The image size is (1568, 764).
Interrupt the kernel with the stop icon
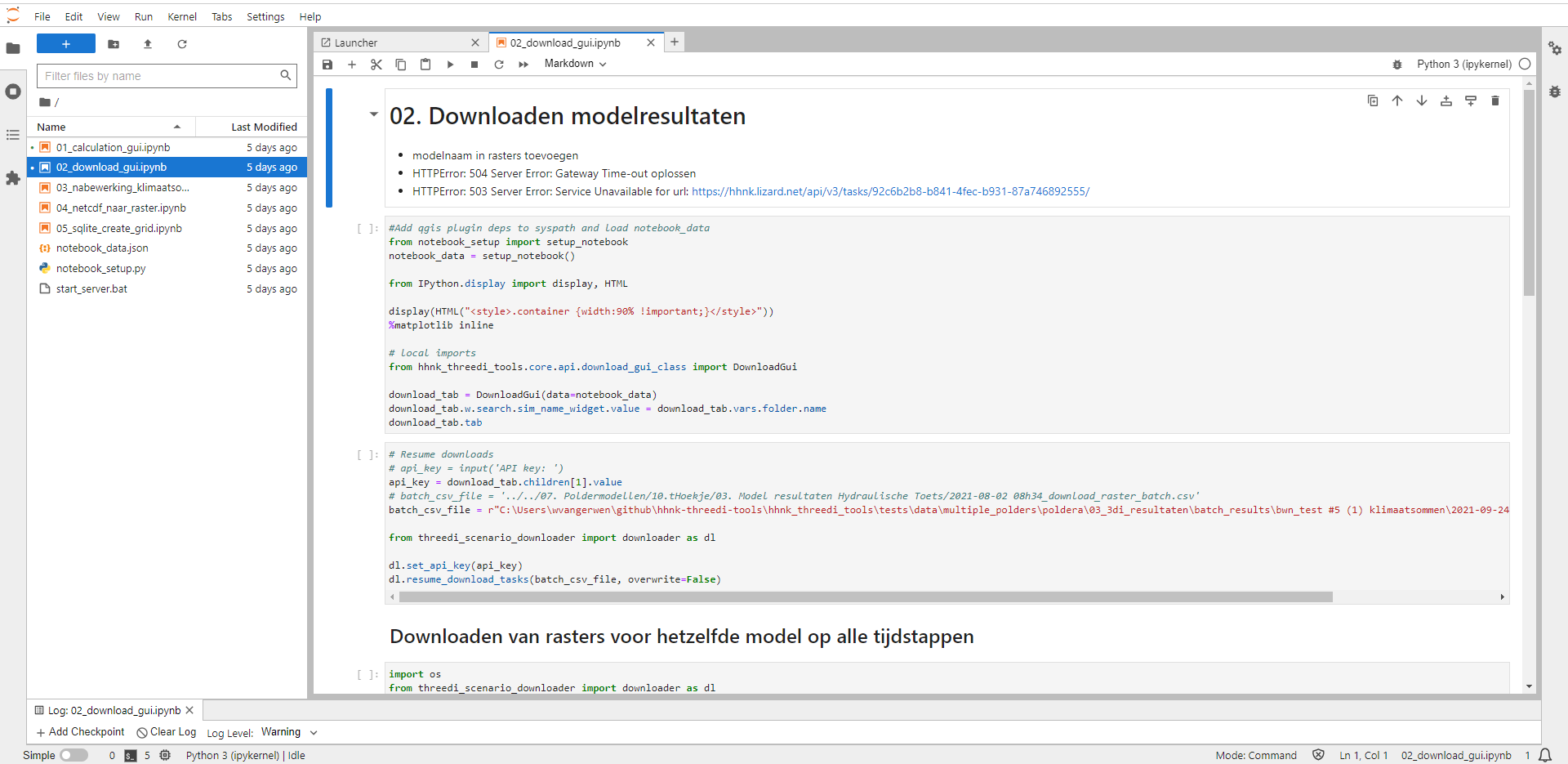click(x=474, y=65)
